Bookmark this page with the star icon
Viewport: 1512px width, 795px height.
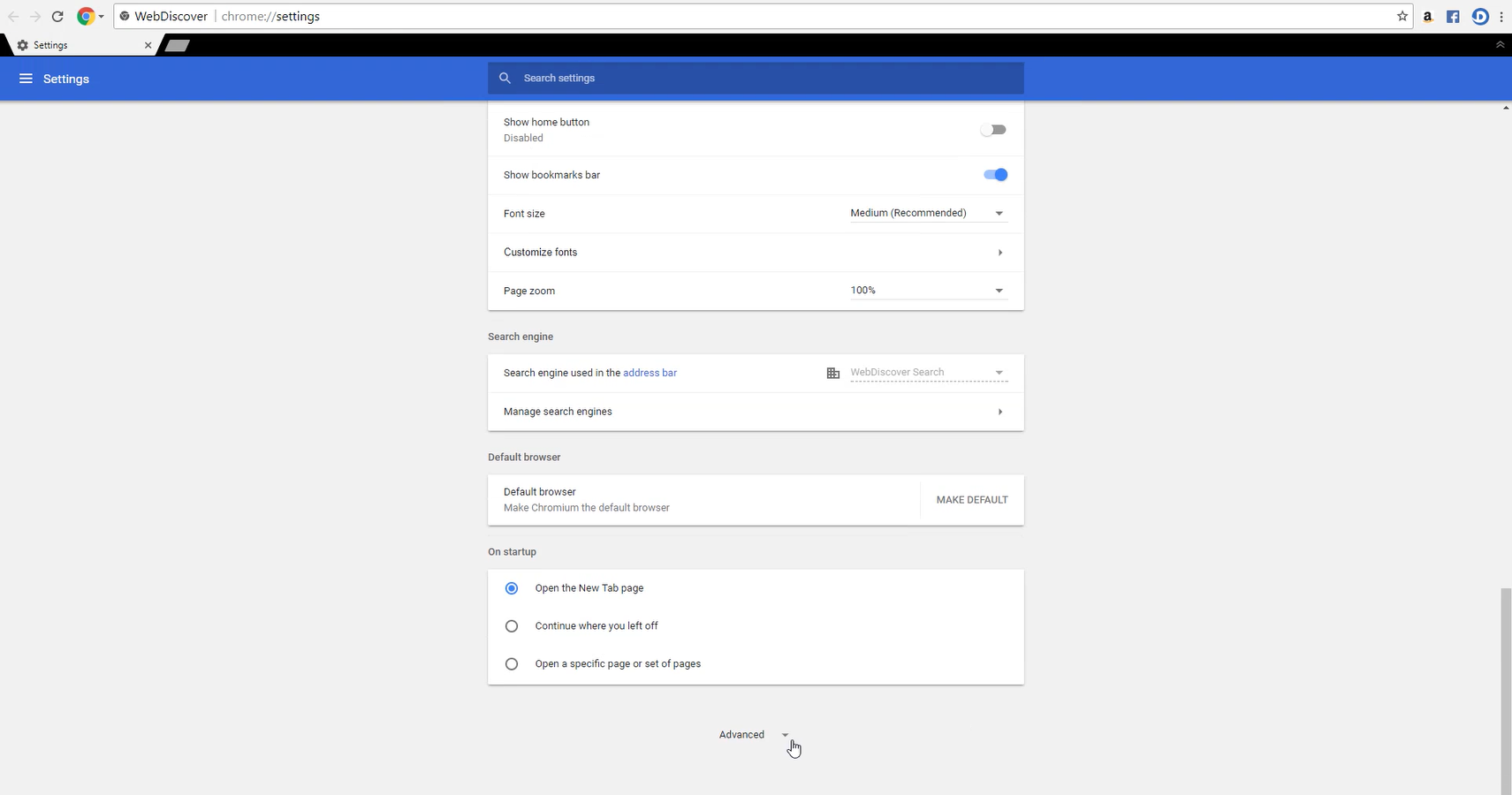pyautogui.click(x=1402, y=16)
